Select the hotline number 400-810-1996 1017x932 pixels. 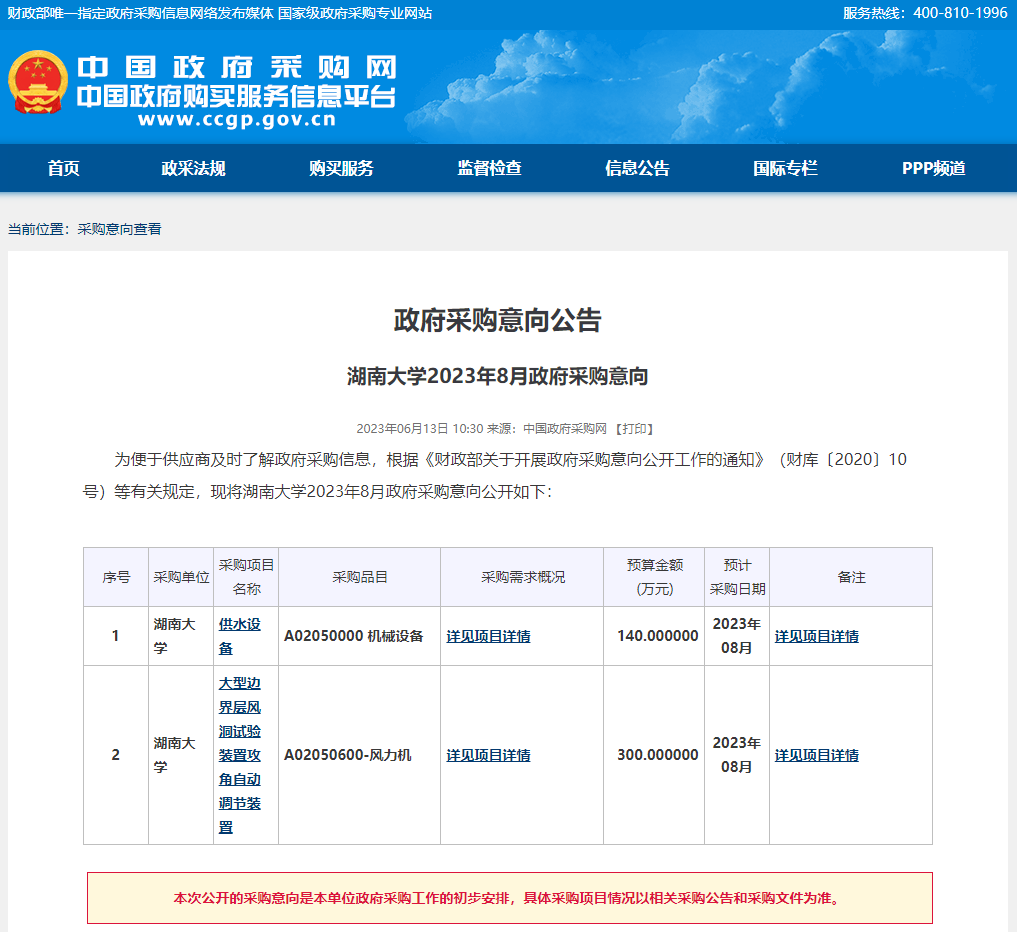tap(960, 13)
